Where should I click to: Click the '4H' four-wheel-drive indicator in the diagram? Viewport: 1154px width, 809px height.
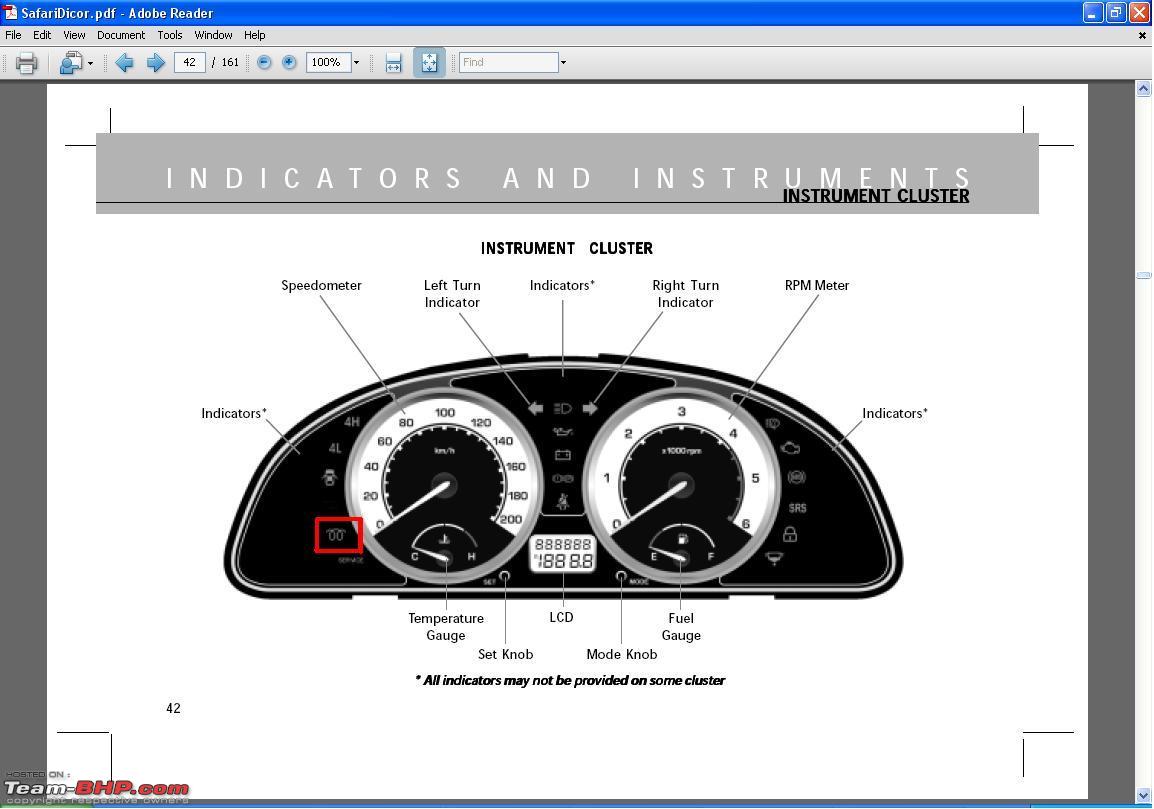pos(352,422)
